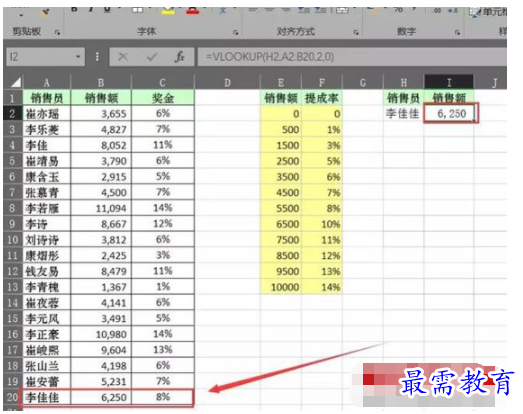Viewport: 523px width, 414px height.
Task: Click cell 李乐菱 in column A
Action: pyautogui.click(x=47, y=129)
